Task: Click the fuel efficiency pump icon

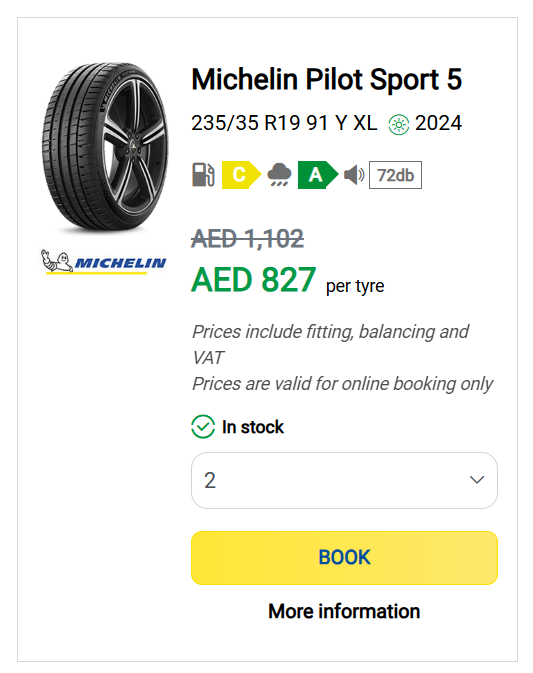Action: point(203,175)
